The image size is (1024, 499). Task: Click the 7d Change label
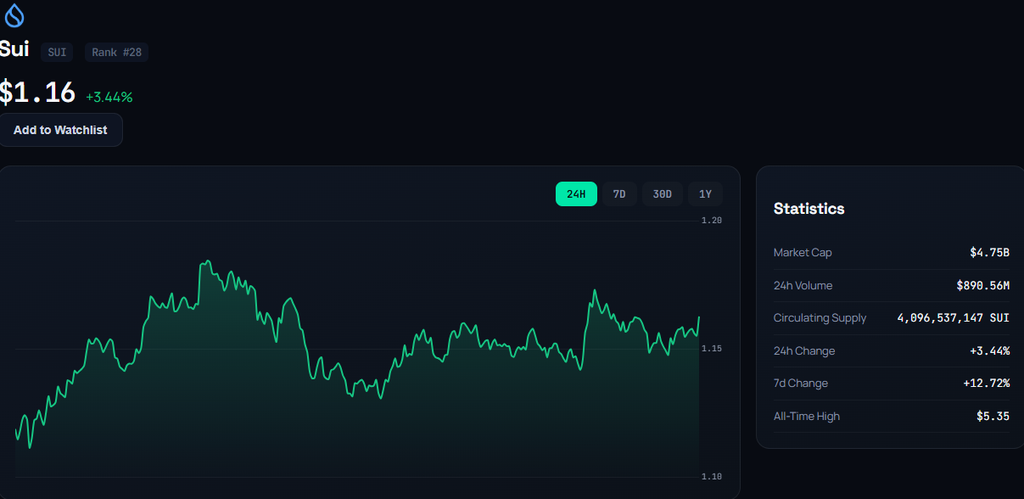pyautogui.click(x=801, y=383)
